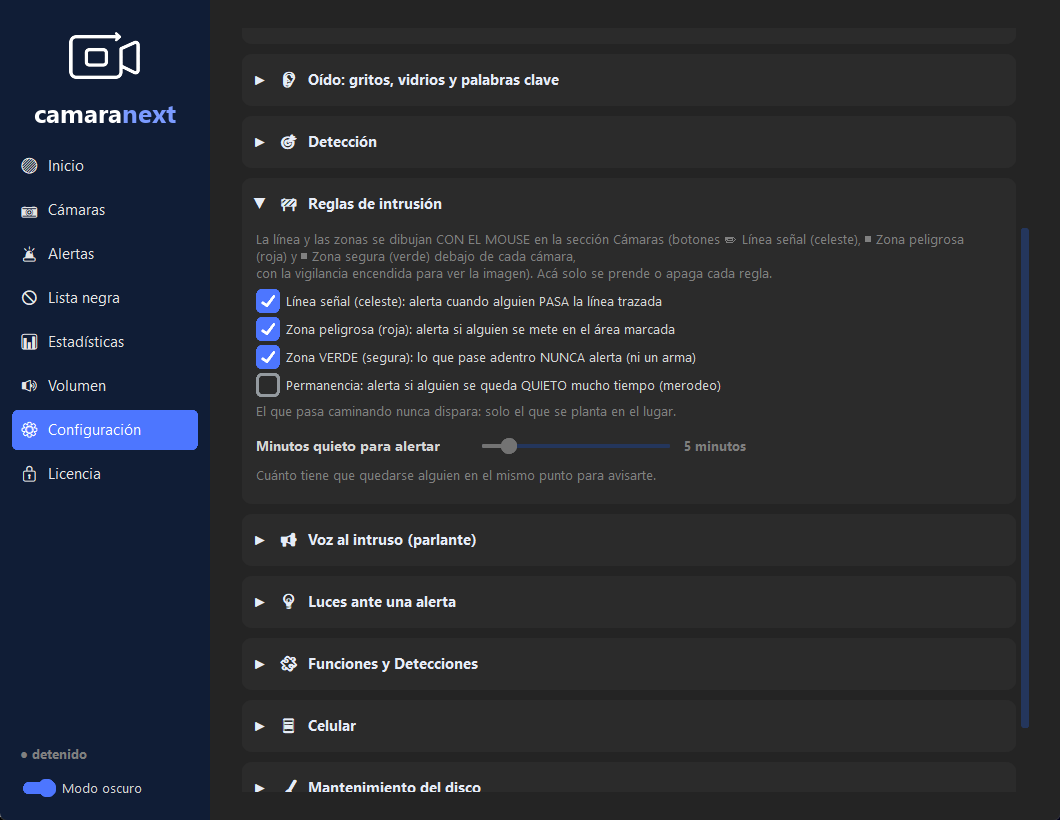This screenshot has height=820, width=1060.
Task: Select Configuración in the sidebar
Action: tap(105, 430)
